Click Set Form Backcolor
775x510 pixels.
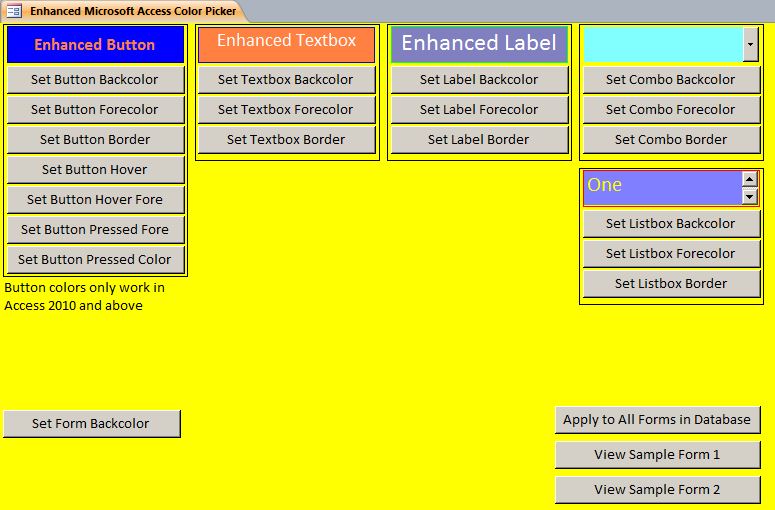[x=91, y=424]
